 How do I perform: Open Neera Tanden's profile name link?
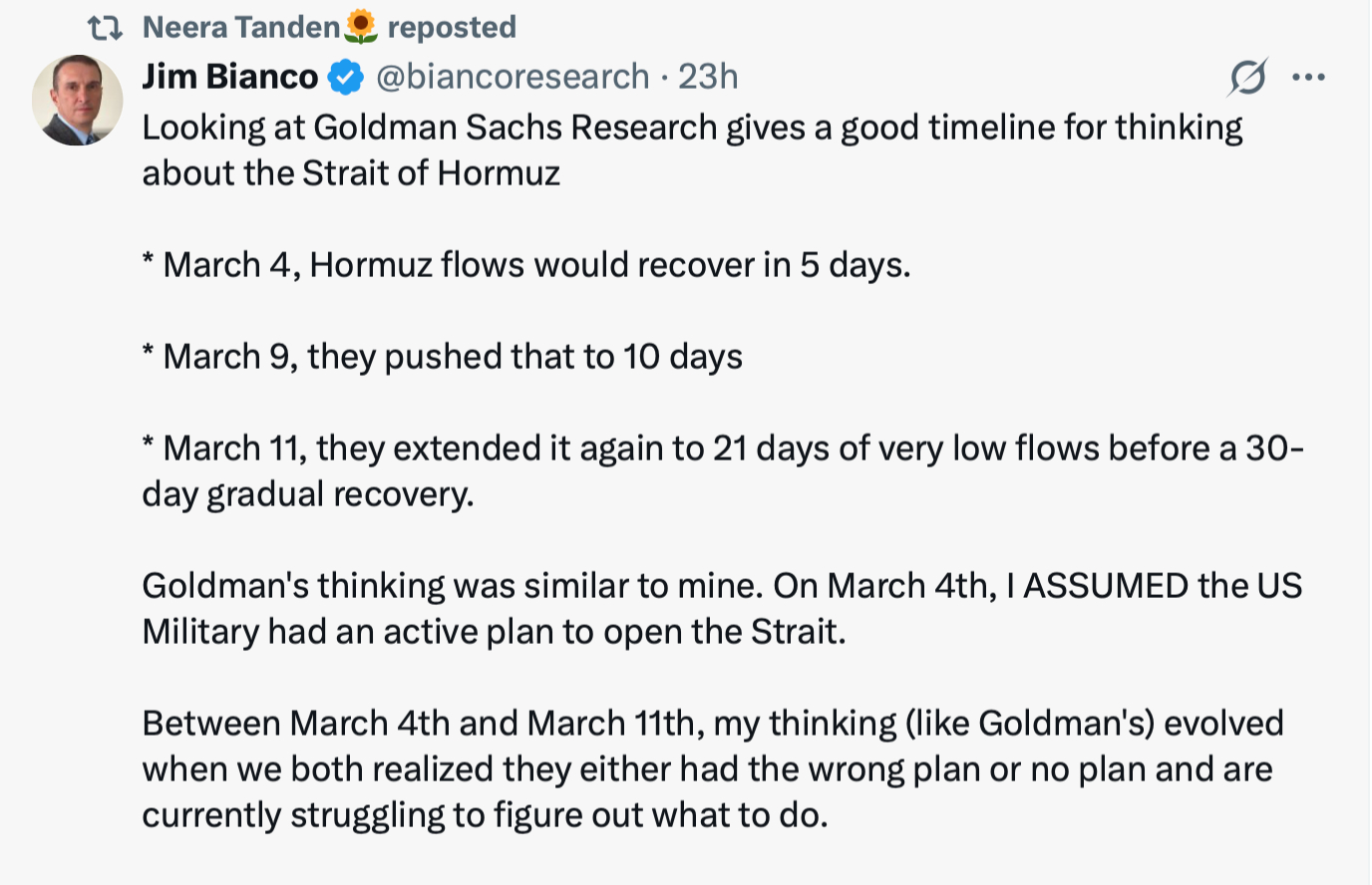[240, 27]
